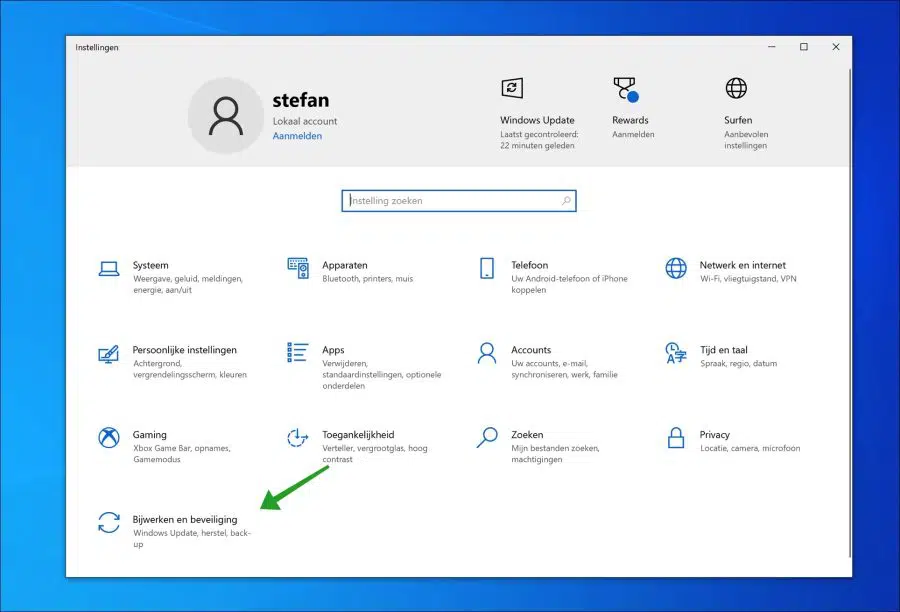Open Persoonlijke instellingen title

click(x=184, y=350)
